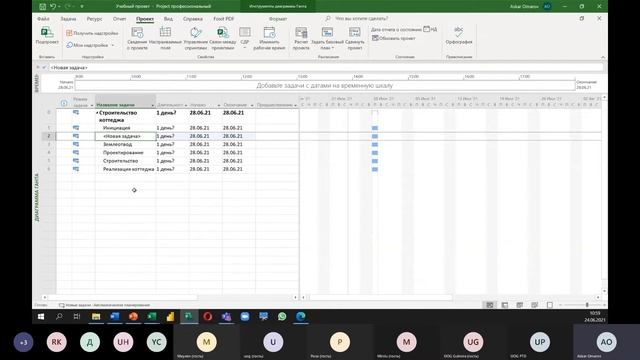The image size is (640, 360).
Task: Click Обновить проект button
Action: (x=393, y=38)
